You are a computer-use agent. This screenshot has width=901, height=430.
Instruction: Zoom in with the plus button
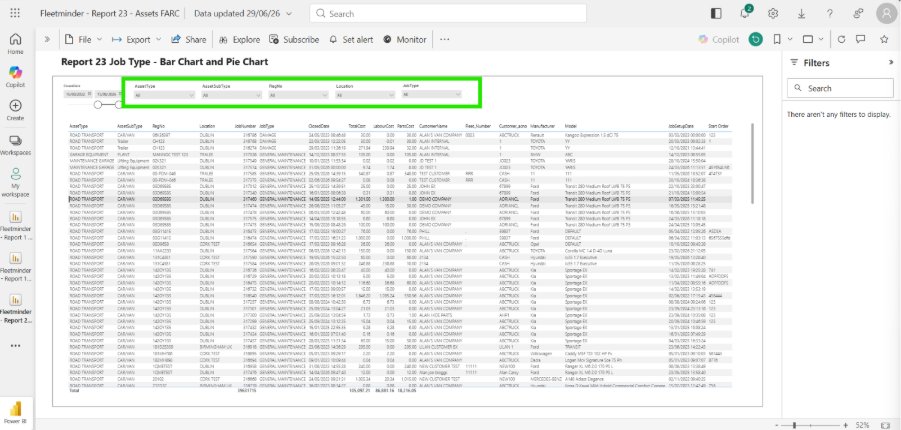pyautogui.click(x=845, y=425)
